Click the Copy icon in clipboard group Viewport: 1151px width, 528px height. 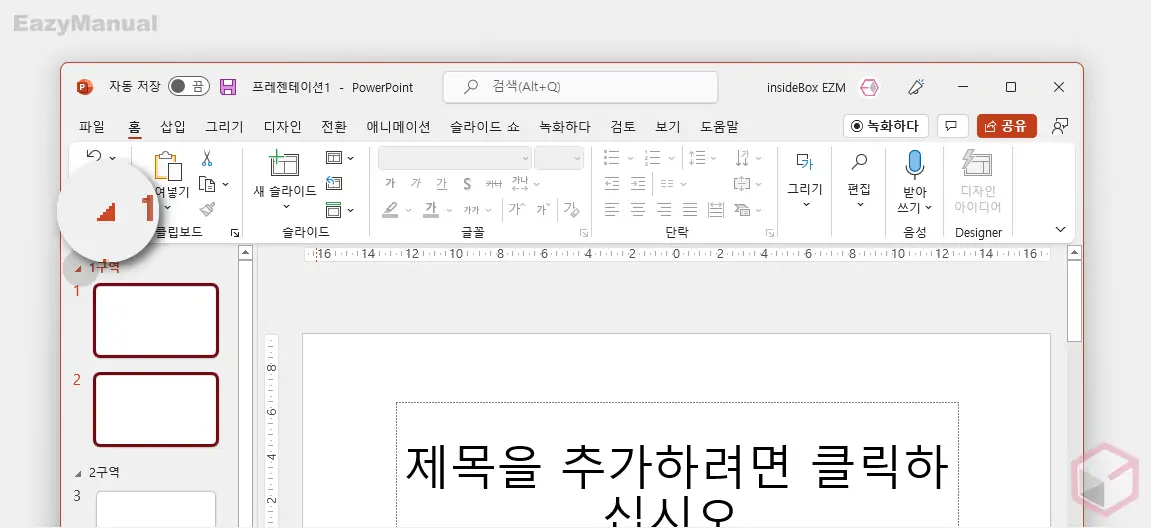[x=208, y=184]
